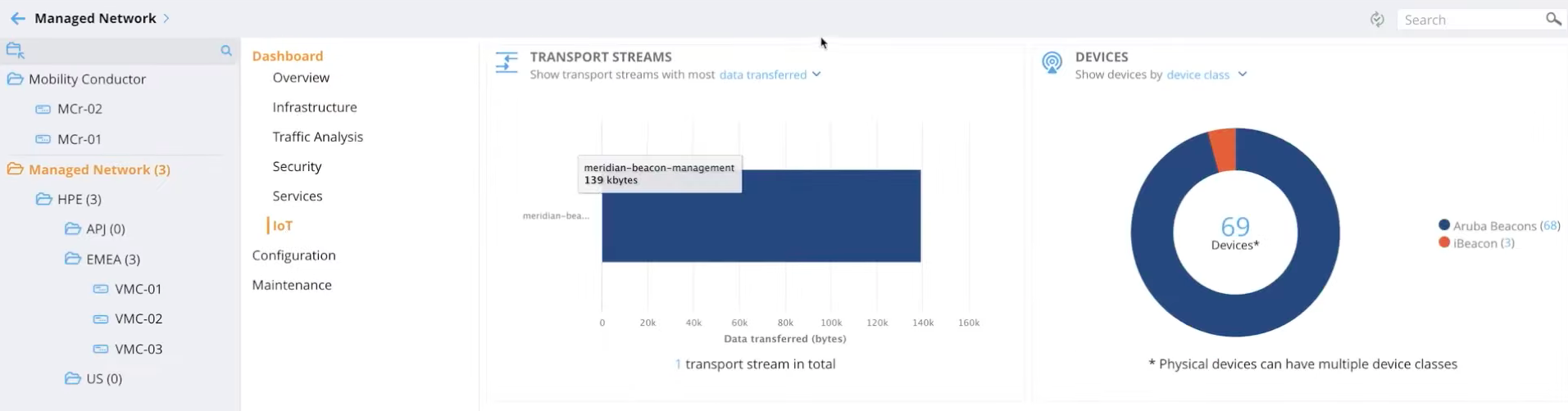Click the refresh icon near the search box
Viewport: 1568px width, 411px height.
pos(1378,20)
